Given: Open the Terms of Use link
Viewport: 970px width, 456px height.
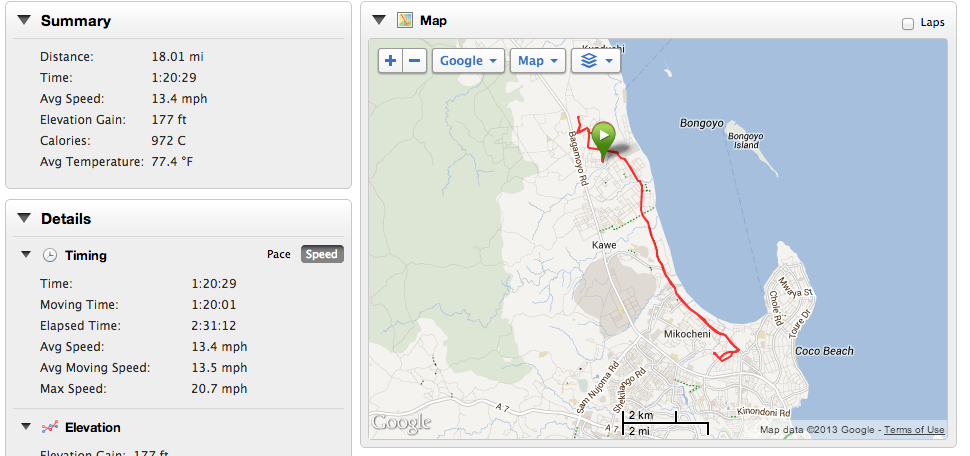Looking at the screenshot, I should point(914,430).
